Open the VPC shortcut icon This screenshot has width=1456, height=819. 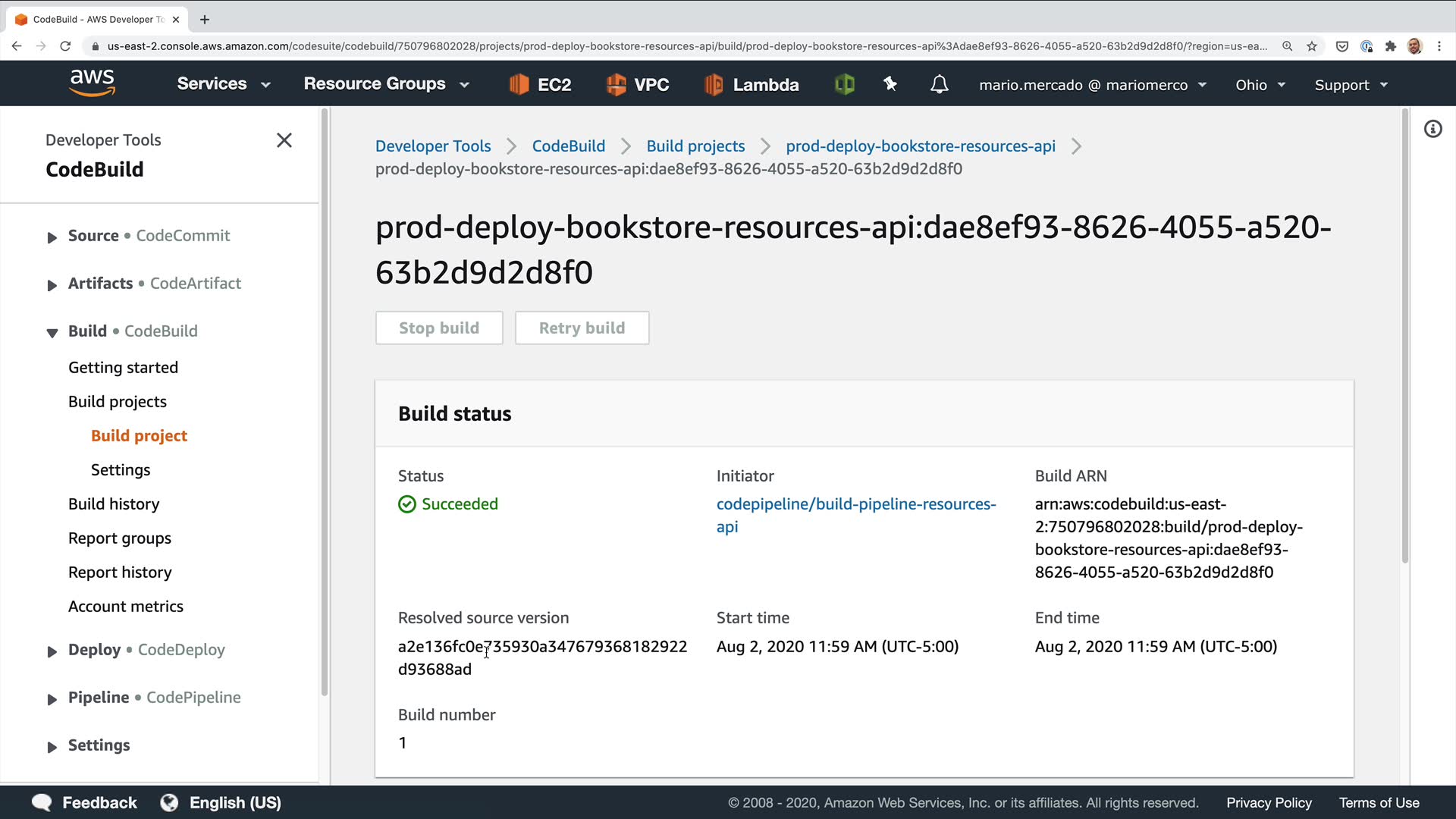(x=616, y=84)
